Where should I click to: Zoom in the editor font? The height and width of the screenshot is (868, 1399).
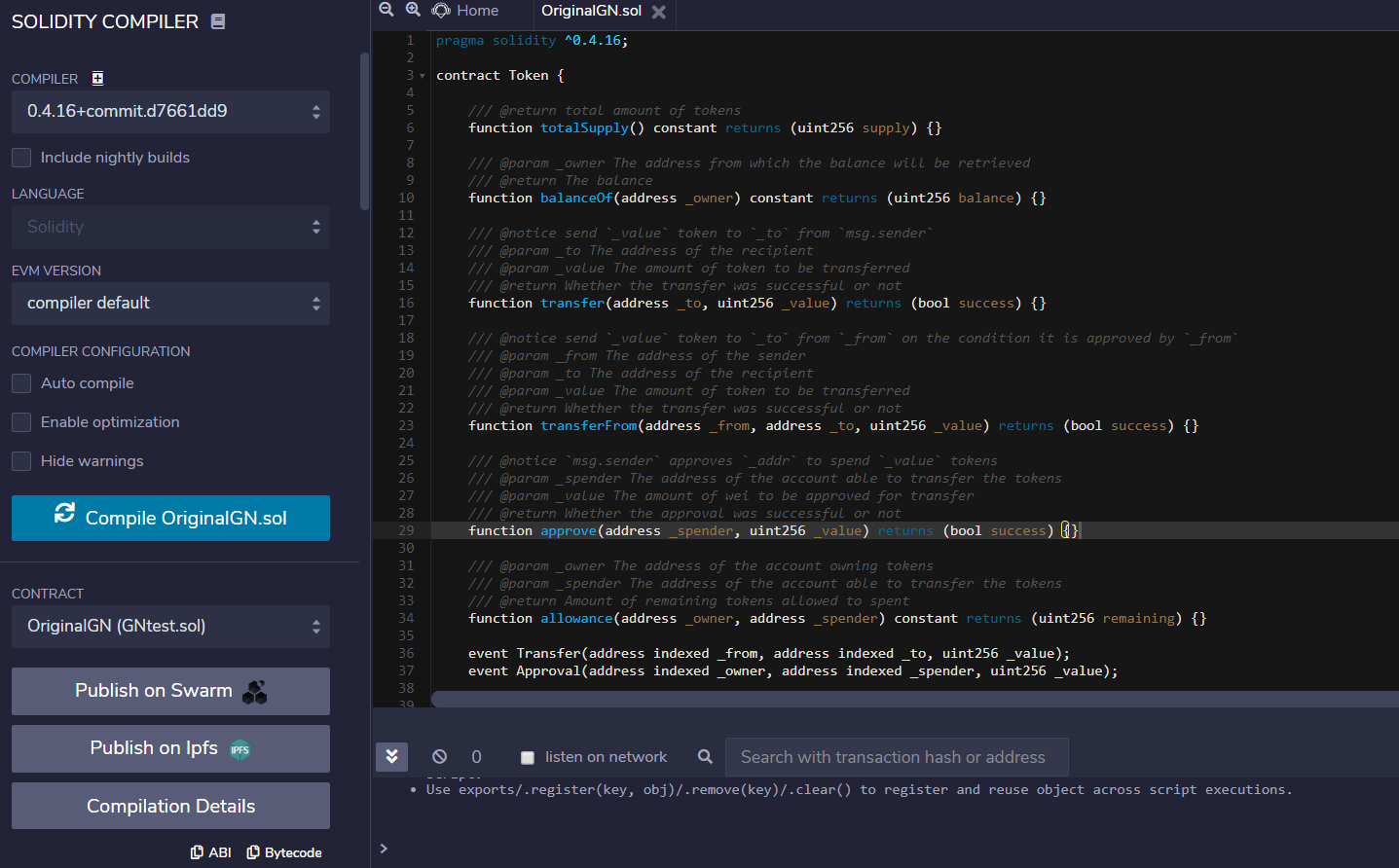pyautogui.click(x=413, y=10)
